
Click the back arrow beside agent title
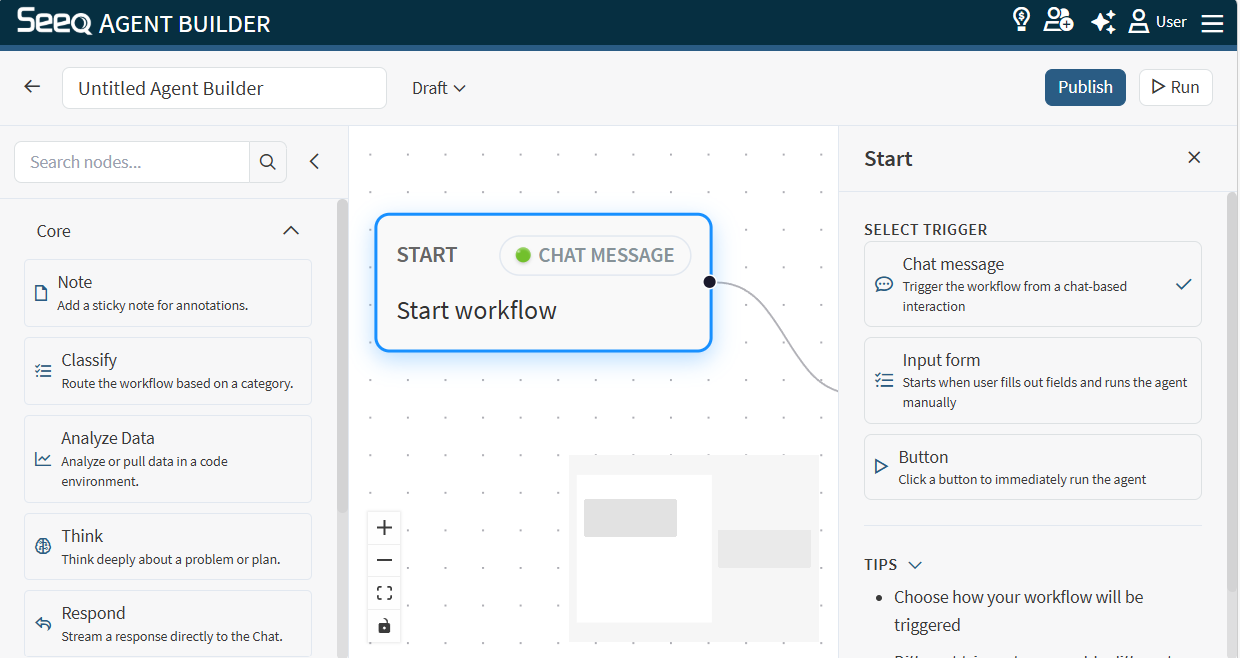[32, 87]
